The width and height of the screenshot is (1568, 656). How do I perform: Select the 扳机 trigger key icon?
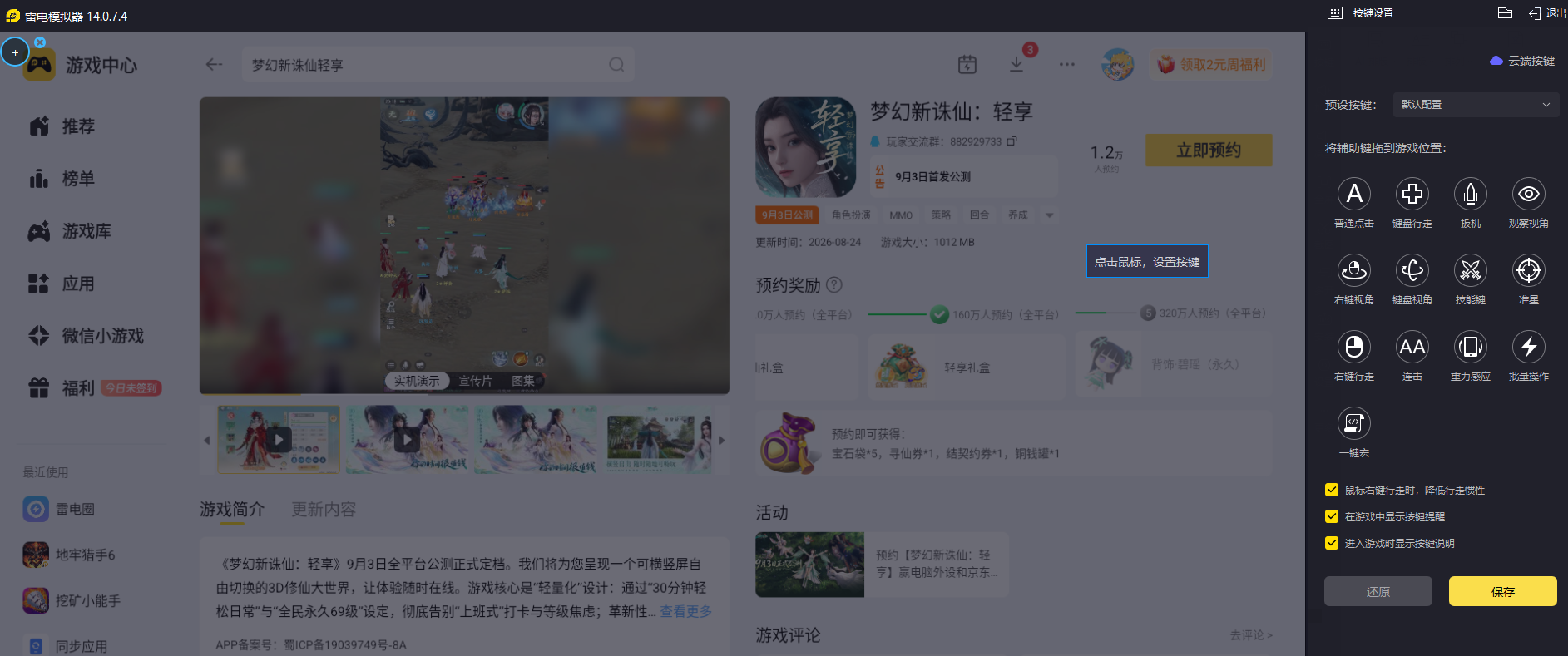(1471, 194)
